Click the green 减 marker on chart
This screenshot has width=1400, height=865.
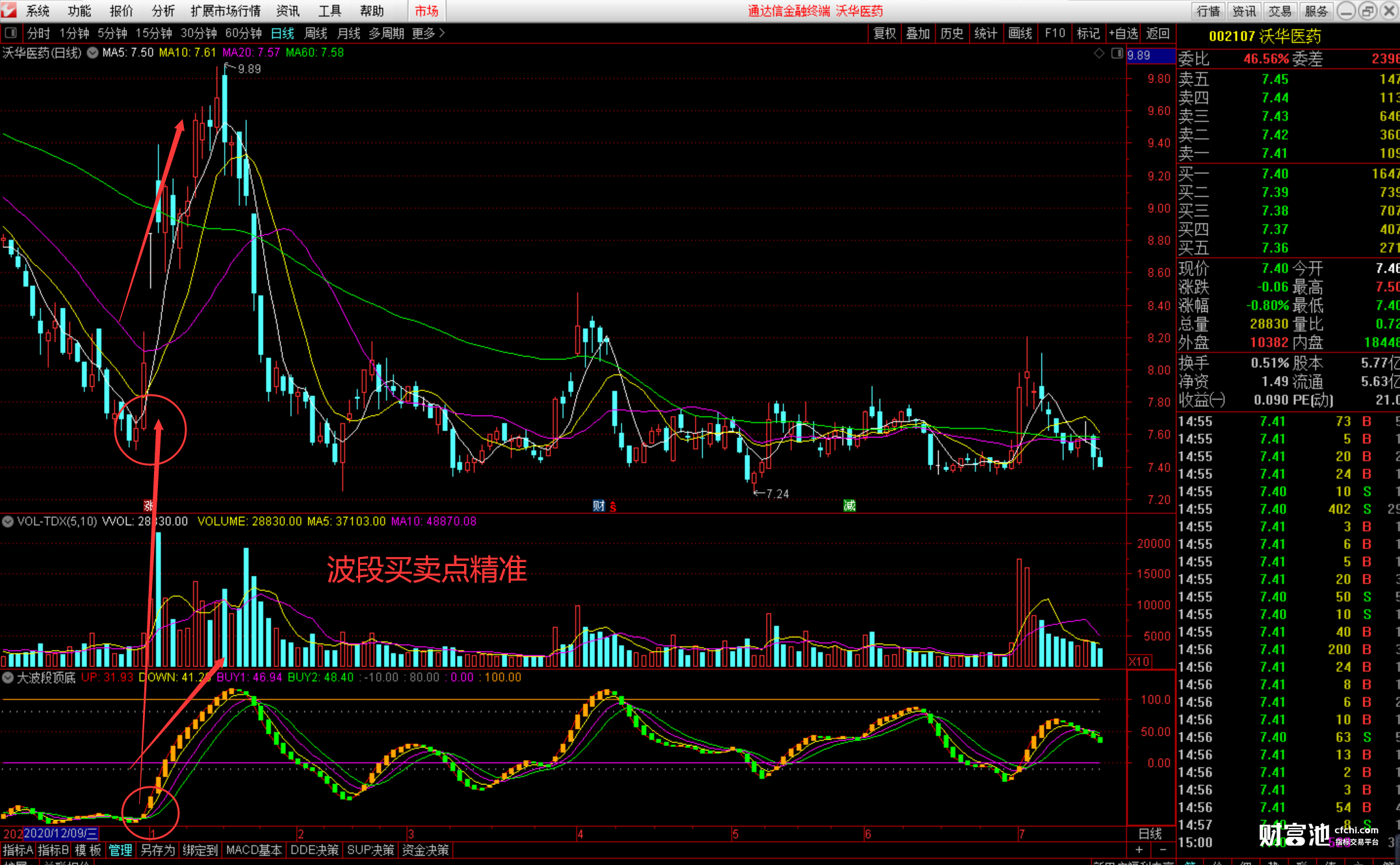coord(849,506)
